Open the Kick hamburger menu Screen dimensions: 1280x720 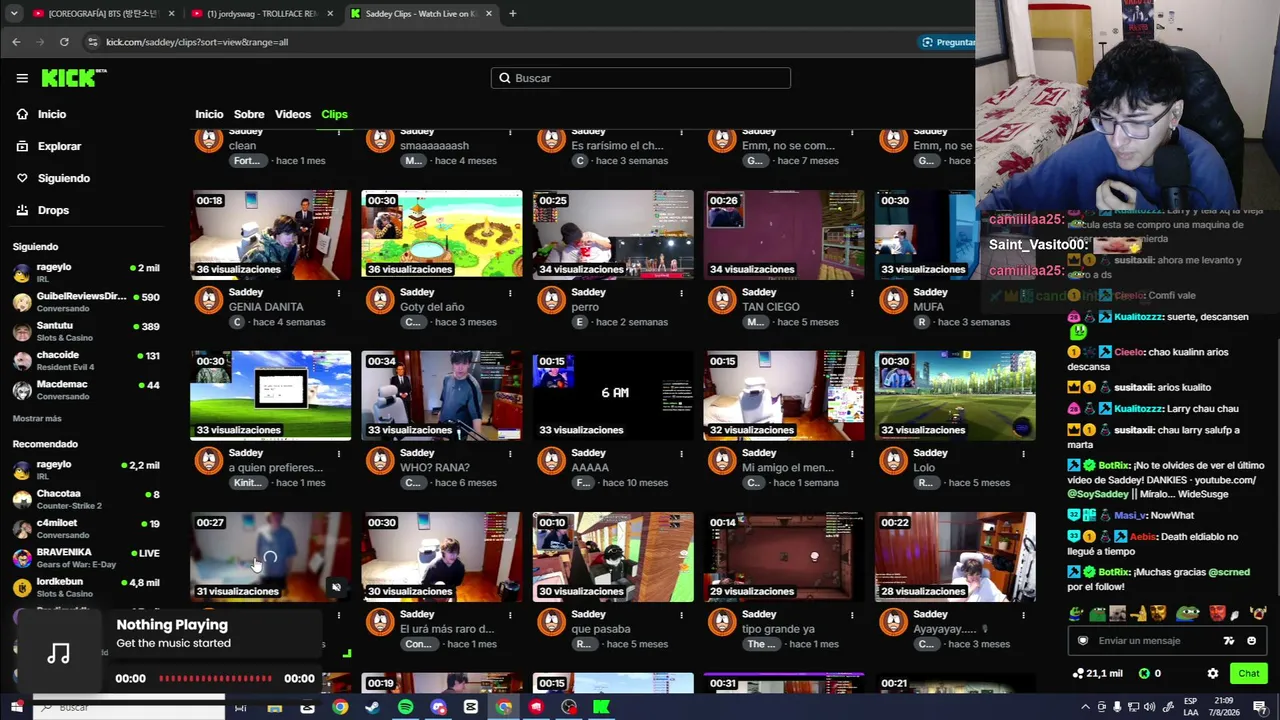point(22,78)
